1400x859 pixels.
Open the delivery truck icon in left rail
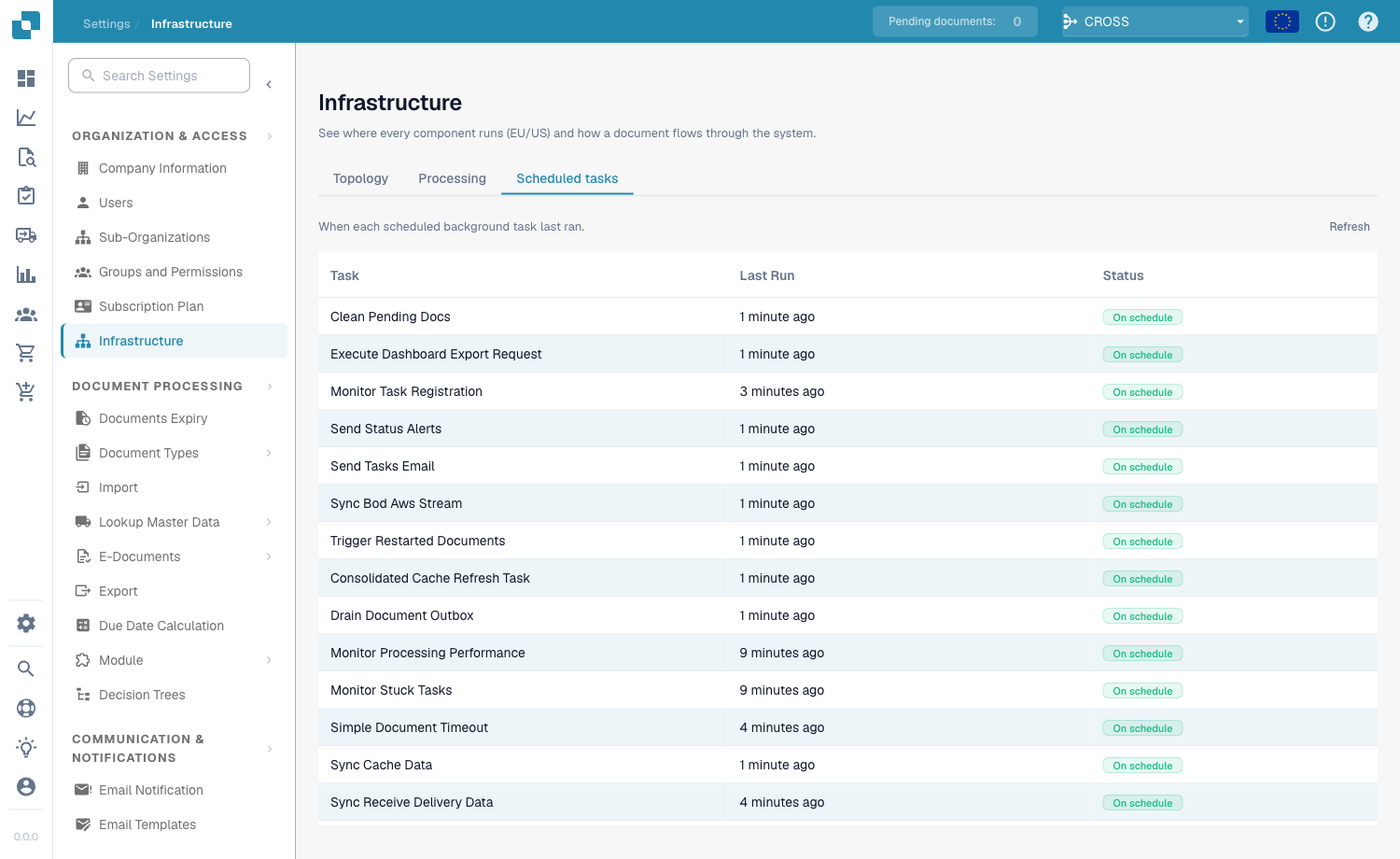click(x=26, y=235)
